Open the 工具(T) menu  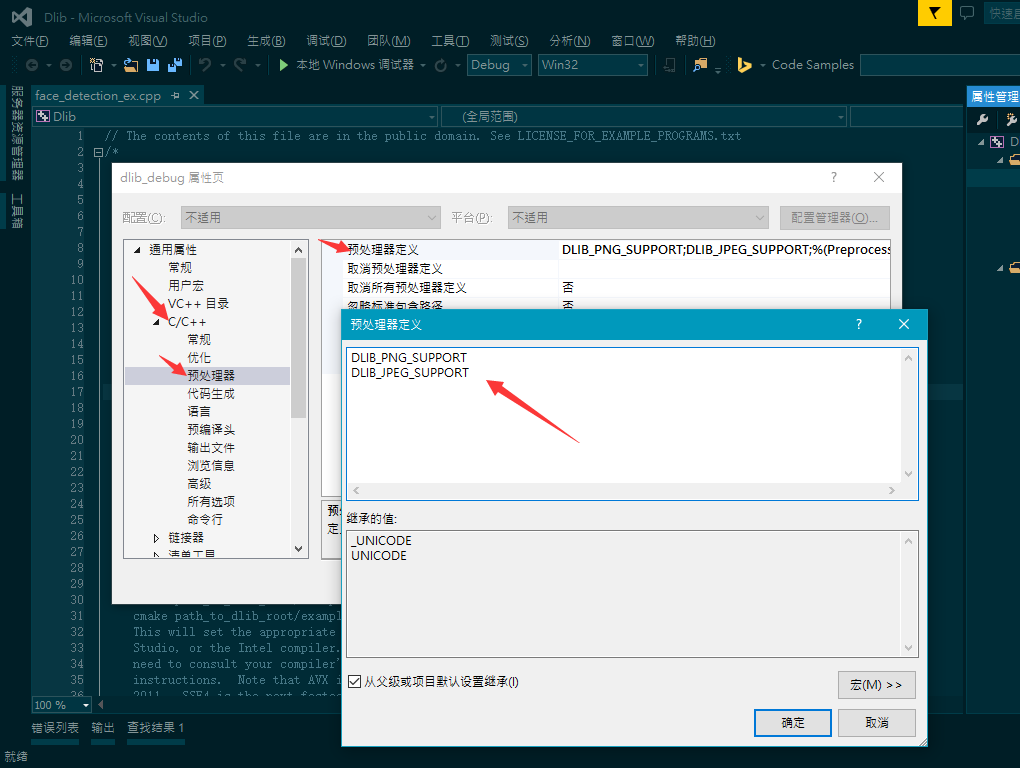[x=450, y=41]
